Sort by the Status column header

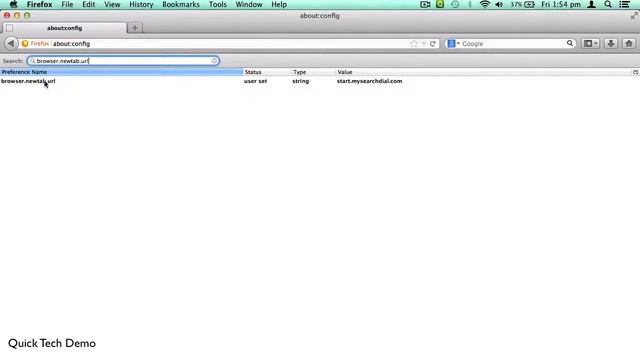(267, 72)
